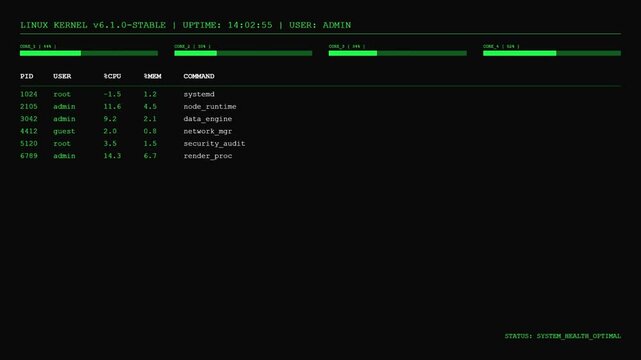Click the data_engine command name
Image resolution: width=641 pixels, height=360 pixels.
[208, 119]
